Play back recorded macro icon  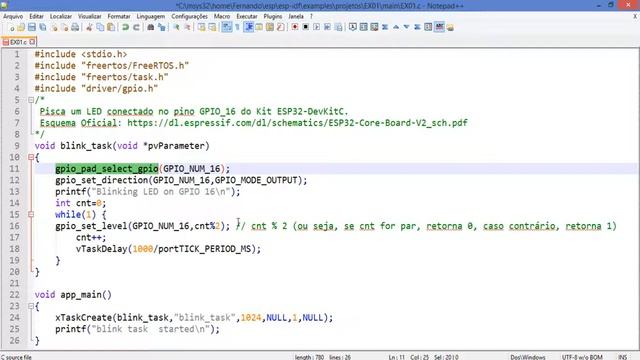pos(317,27)
